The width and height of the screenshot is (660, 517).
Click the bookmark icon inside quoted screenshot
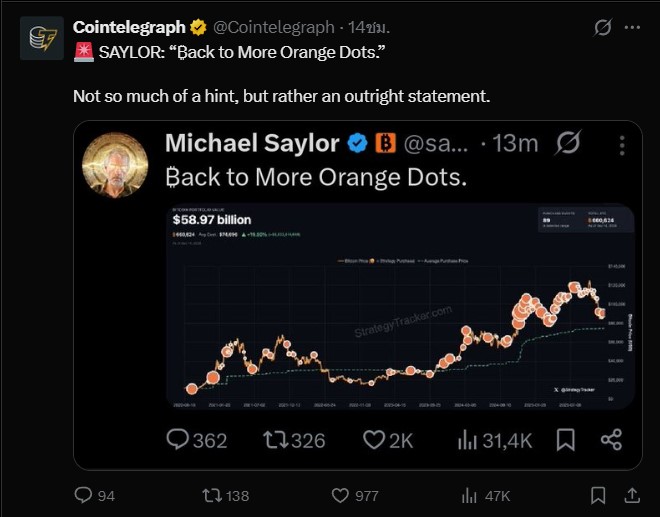(x=565, y=439)
